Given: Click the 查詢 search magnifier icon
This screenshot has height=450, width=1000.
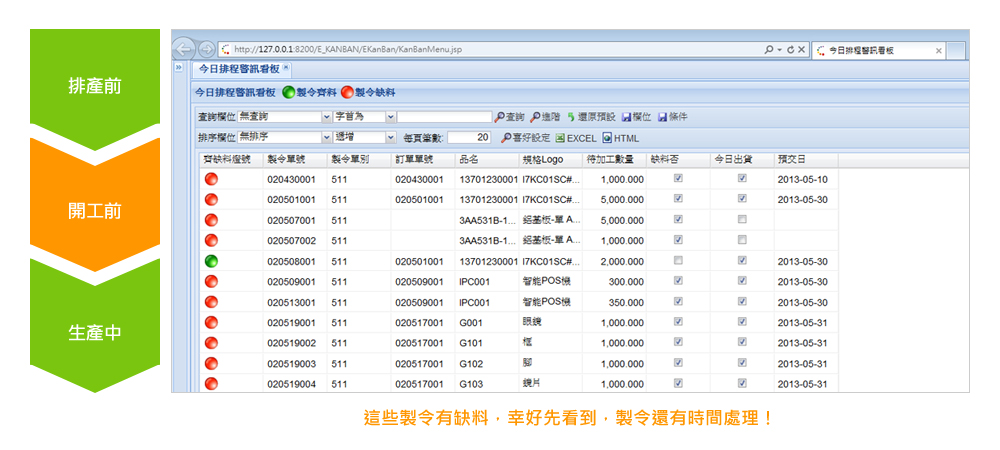Looking at the screenshot, I should 501,117.
